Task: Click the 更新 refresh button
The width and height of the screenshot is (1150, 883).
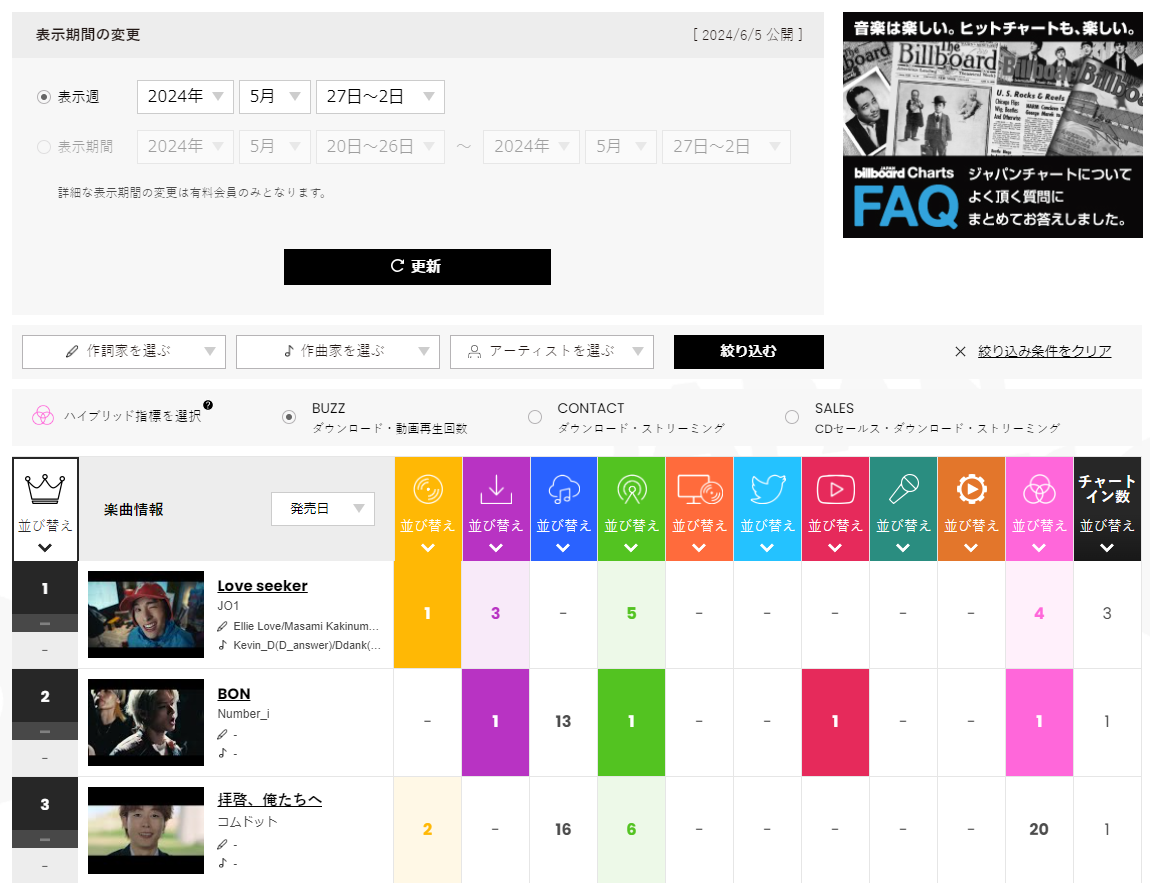Action: 417,267
